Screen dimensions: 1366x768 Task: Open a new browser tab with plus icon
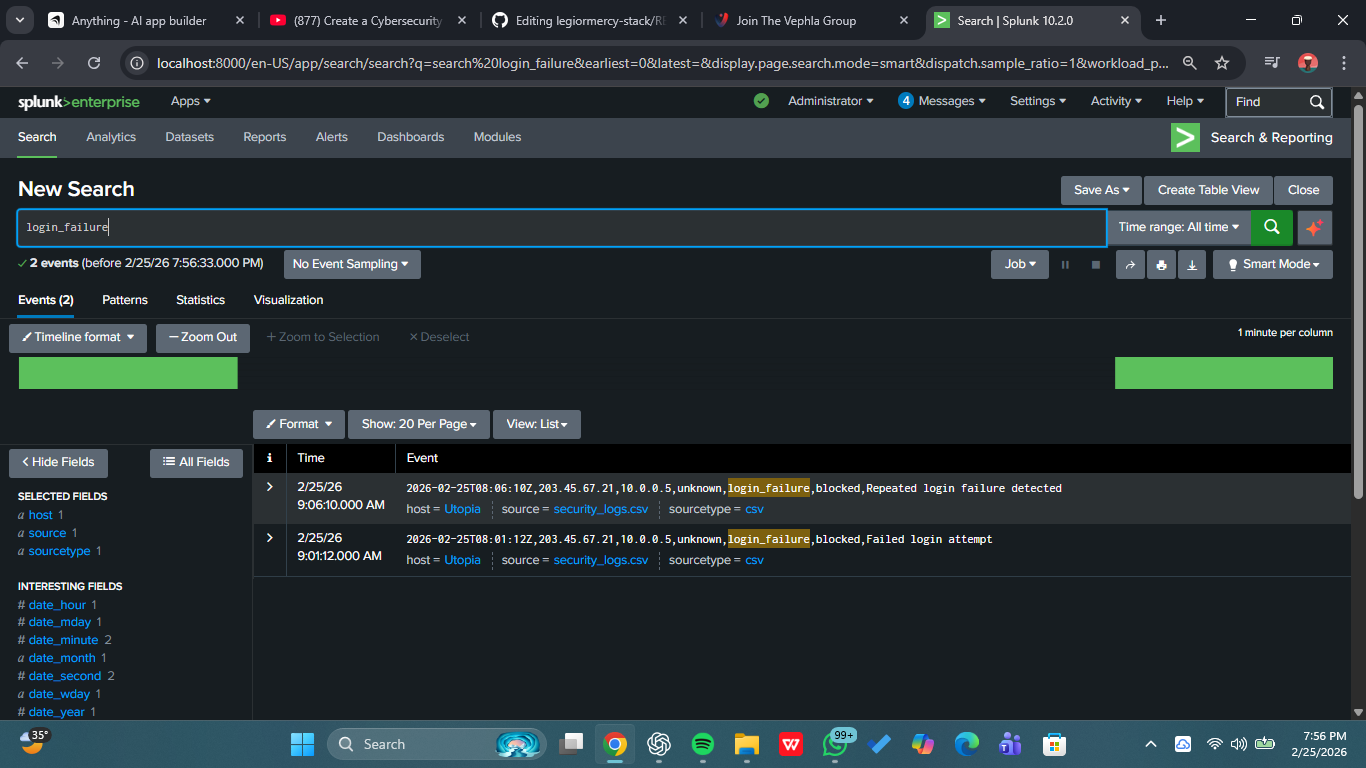tap(1161, 20)
